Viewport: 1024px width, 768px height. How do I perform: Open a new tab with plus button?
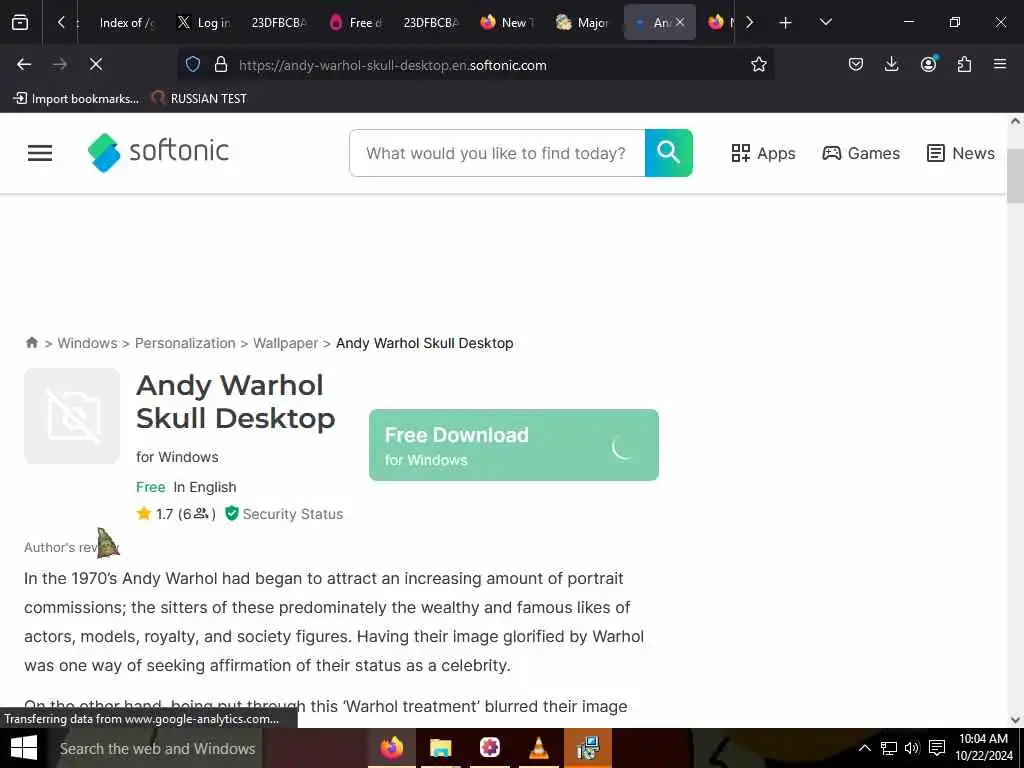[x=786, y=23]
